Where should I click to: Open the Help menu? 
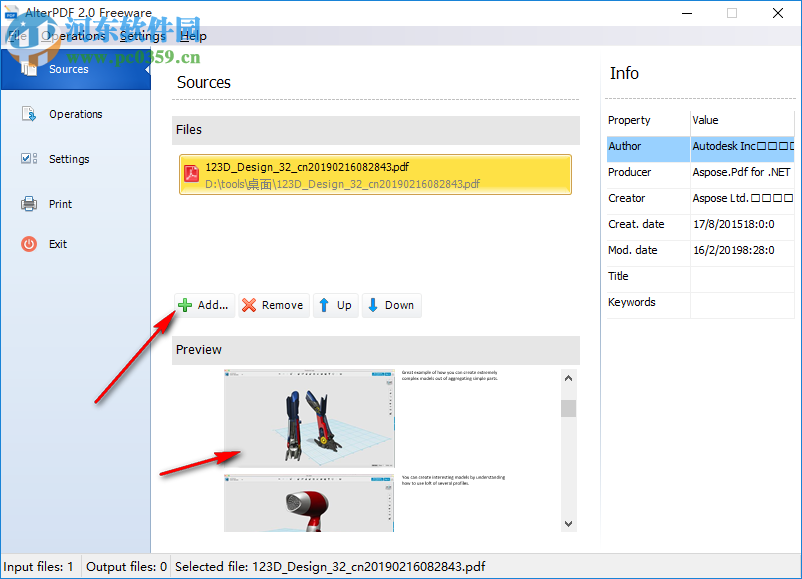(193, 36)
